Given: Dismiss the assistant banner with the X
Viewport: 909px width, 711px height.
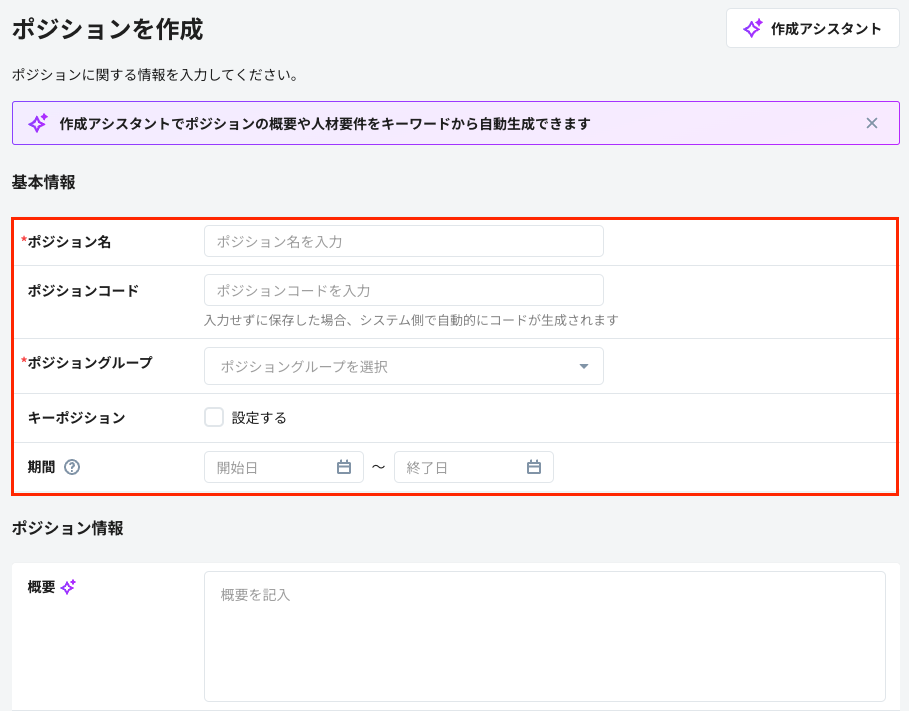Looking at the screenshot, I should click(x=871, y=122).
